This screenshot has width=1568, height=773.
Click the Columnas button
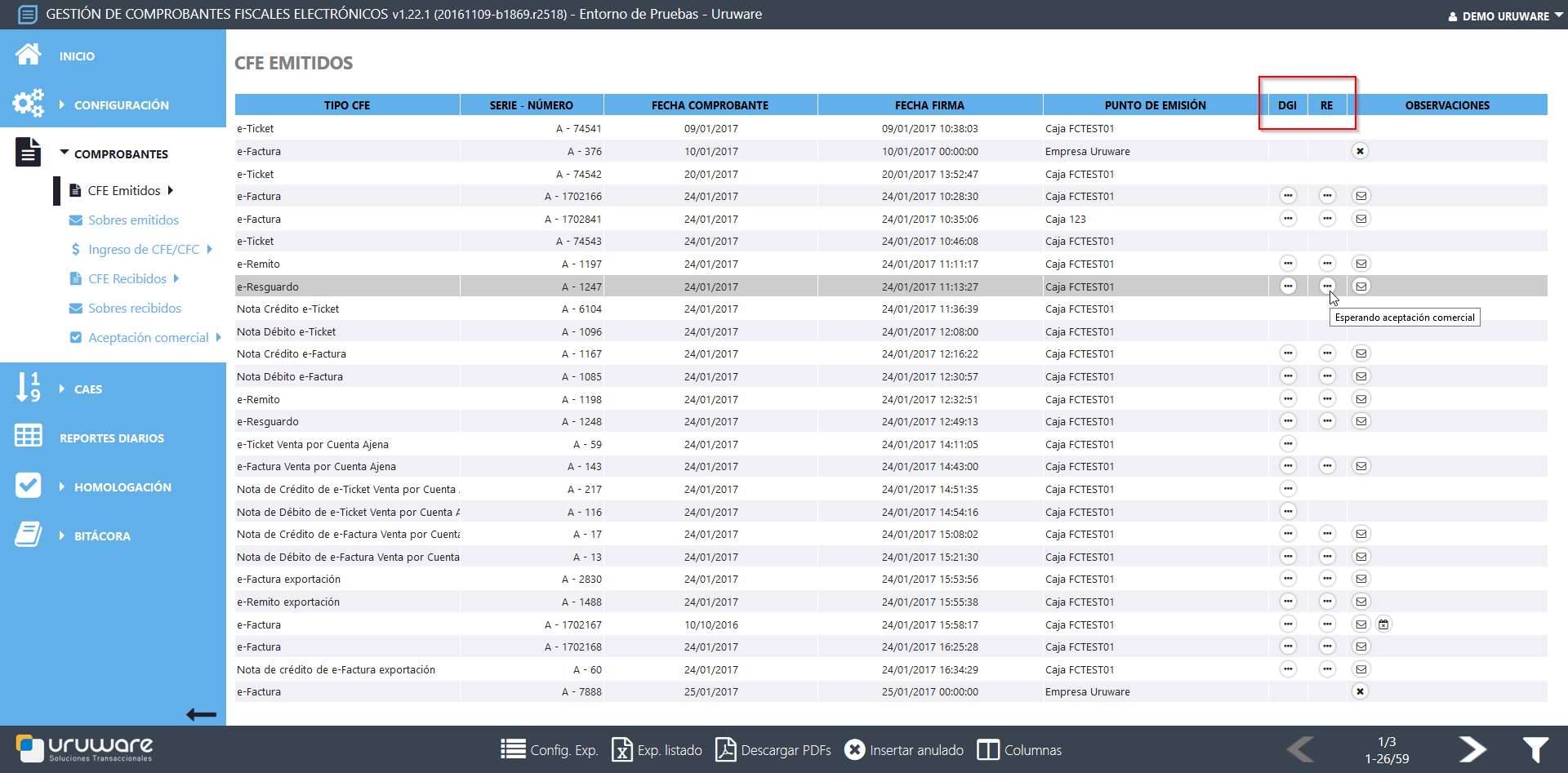[x=1020, y=750]
